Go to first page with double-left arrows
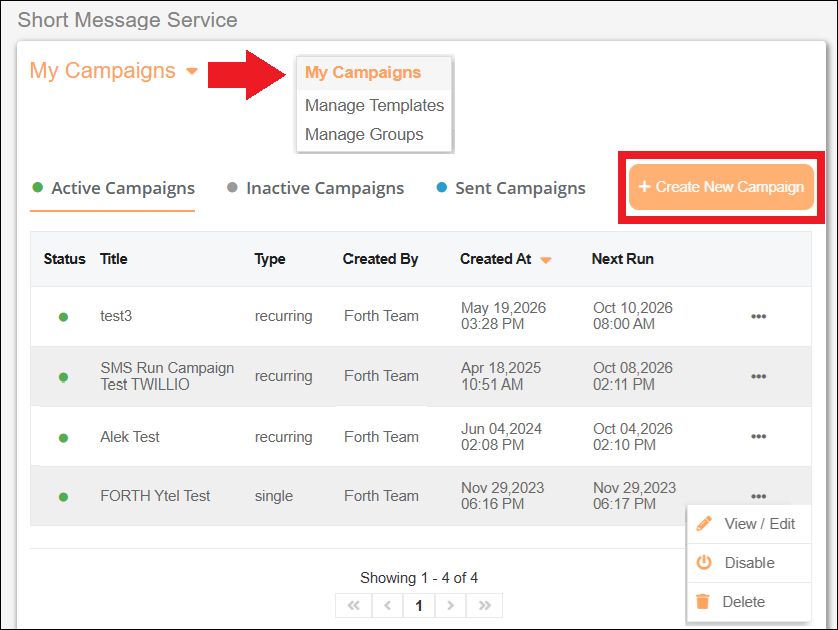The image size is (838, 630). click(x=353, y=605)
